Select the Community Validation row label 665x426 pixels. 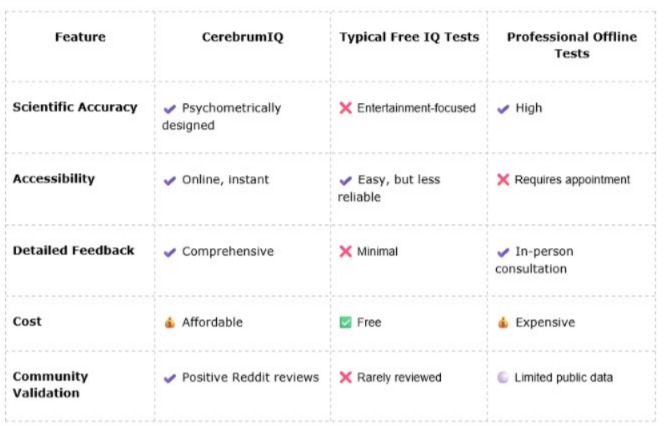tap(50, 384)
